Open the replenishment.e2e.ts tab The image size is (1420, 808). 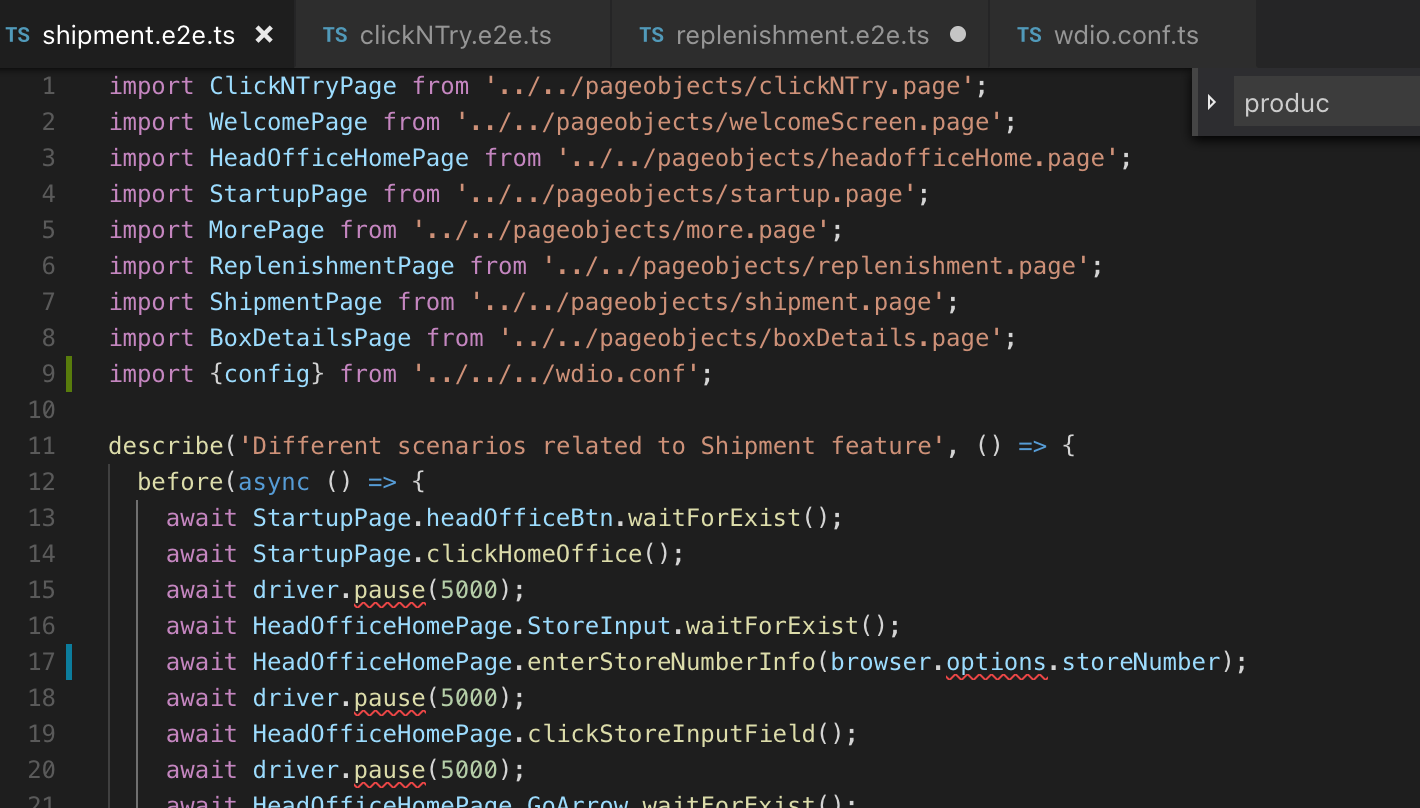coord(800,35)
